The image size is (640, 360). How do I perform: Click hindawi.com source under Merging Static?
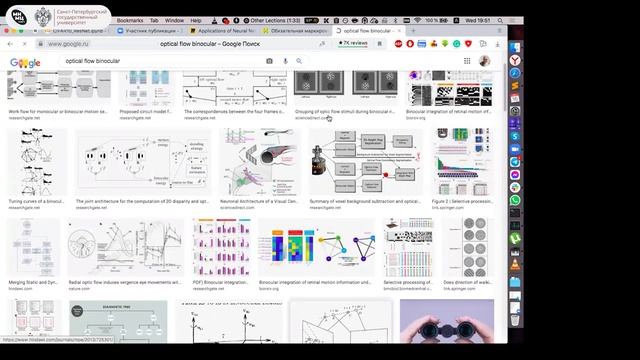20,289
